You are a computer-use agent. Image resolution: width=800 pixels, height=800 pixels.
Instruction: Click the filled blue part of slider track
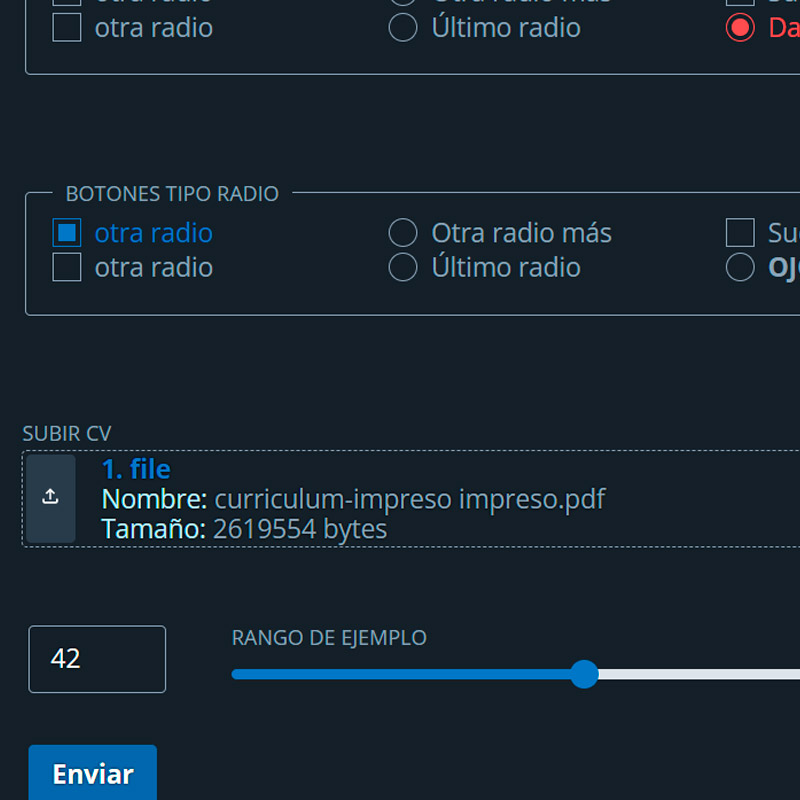(400, 674)
